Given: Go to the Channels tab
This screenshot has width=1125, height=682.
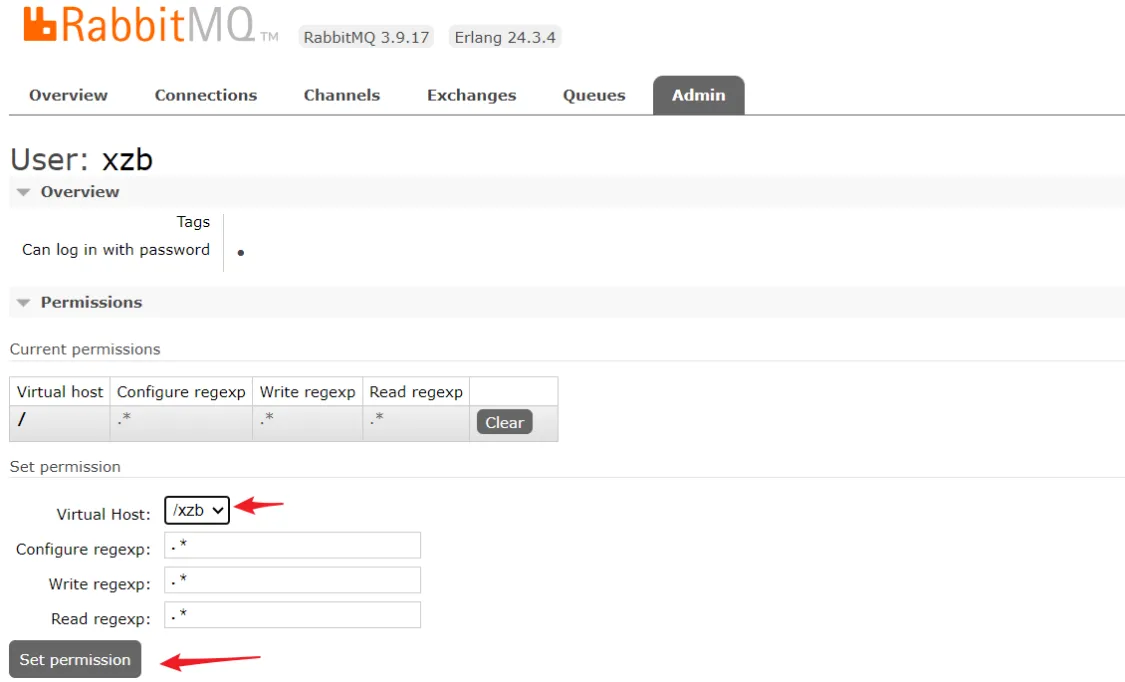Looking at the screenshot, I should [341, 95].
